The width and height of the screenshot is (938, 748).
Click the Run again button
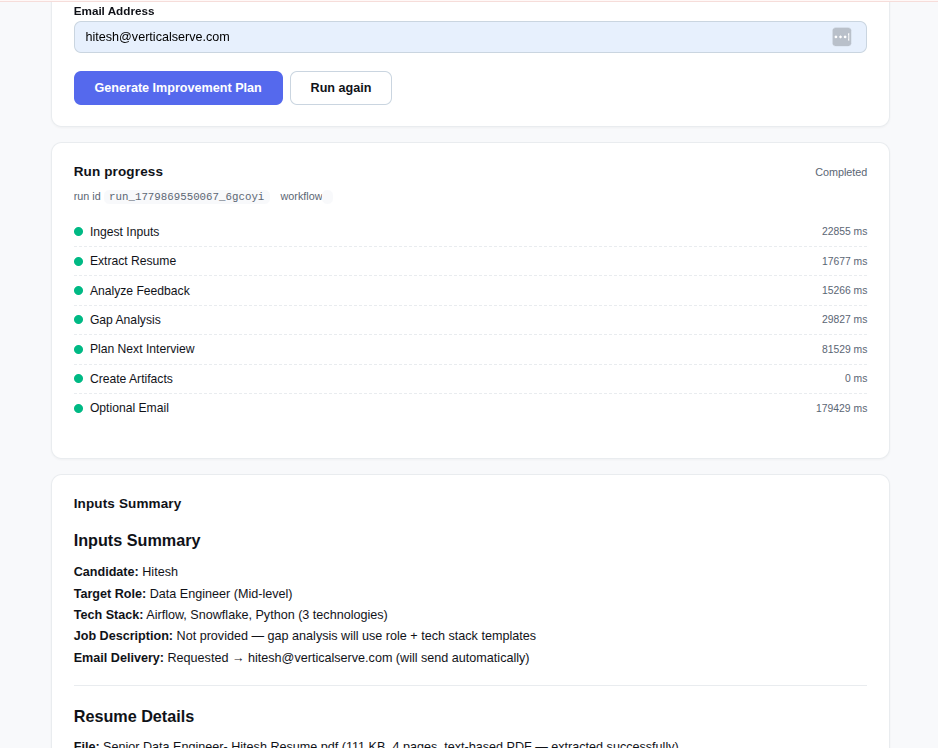[341, 88]
